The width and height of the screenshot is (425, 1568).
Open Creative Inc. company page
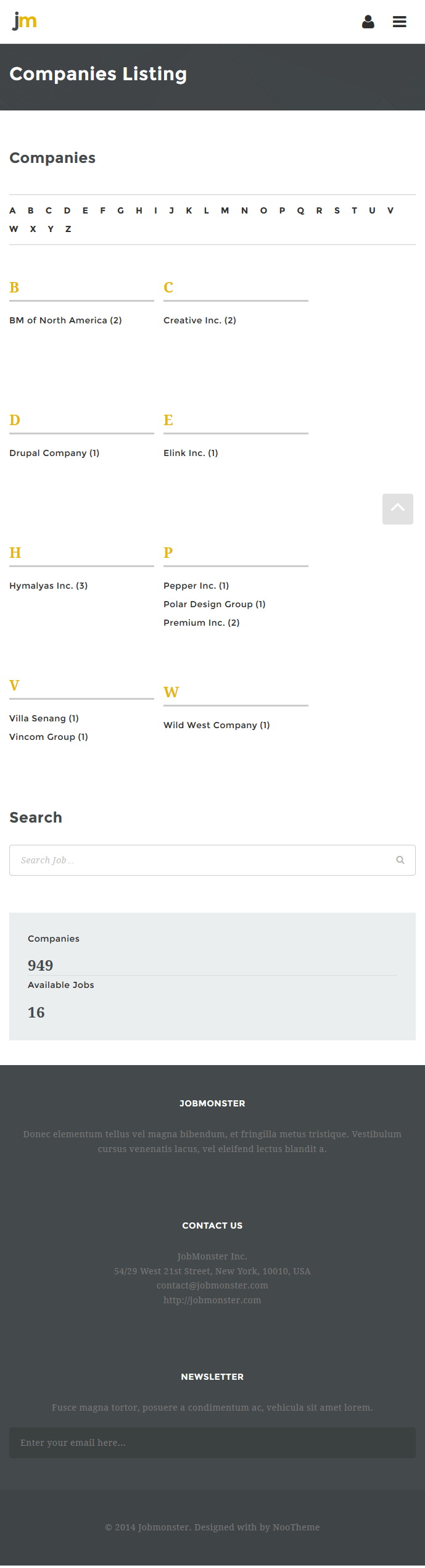click(x=200, y=320)
